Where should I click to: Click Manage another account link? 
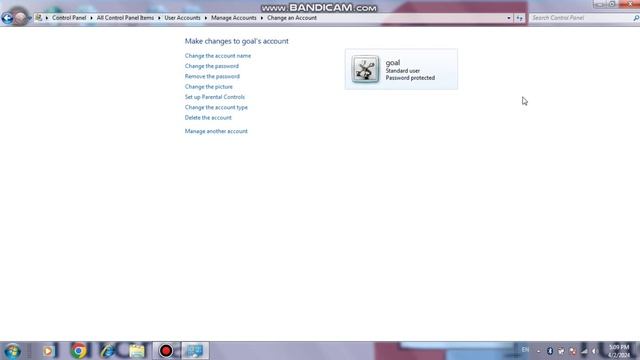pyautogui.click(x=216, y=131)
